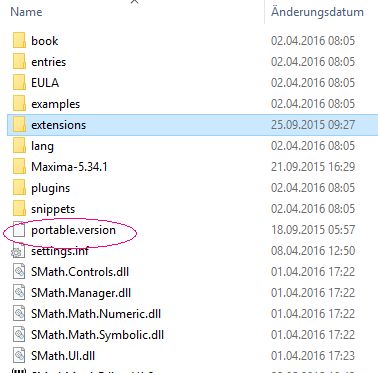The image size is (378, 373).
Task: Select the SMath.Manager.dll file name
Action: tap(81, 293)
